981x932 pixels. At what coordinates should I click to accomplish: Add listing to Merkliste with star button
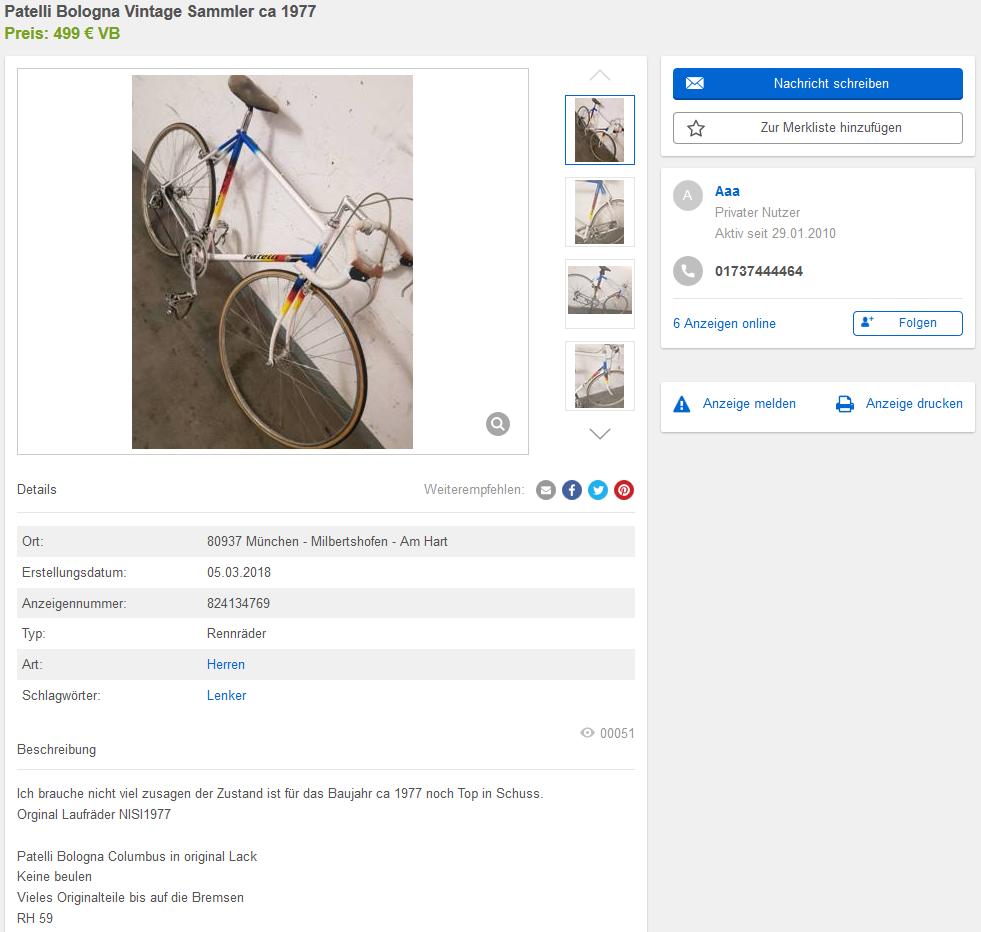(x=817, y=128)
